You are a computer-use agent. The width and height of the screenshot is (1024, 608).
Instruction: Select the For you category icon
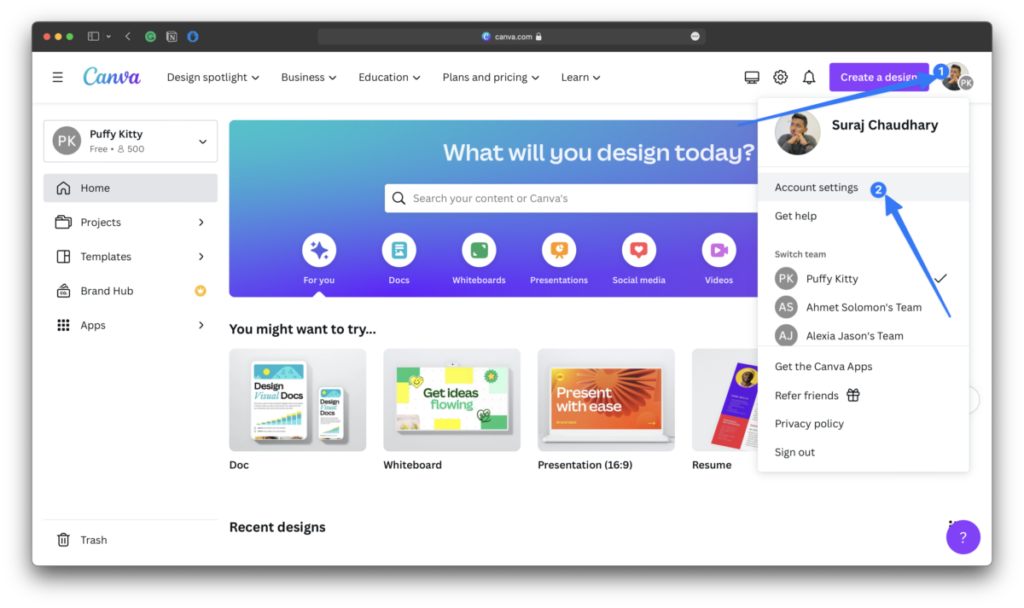coord(319,250)
